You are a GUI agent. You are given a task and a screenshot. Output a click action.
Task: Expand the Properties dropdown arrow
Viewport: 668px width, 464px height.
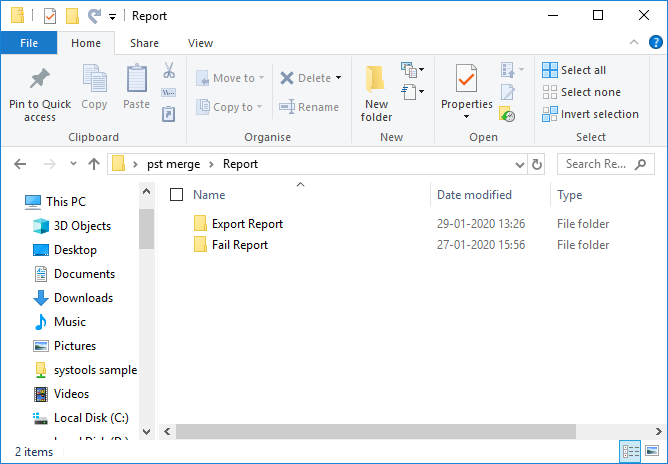466,116
